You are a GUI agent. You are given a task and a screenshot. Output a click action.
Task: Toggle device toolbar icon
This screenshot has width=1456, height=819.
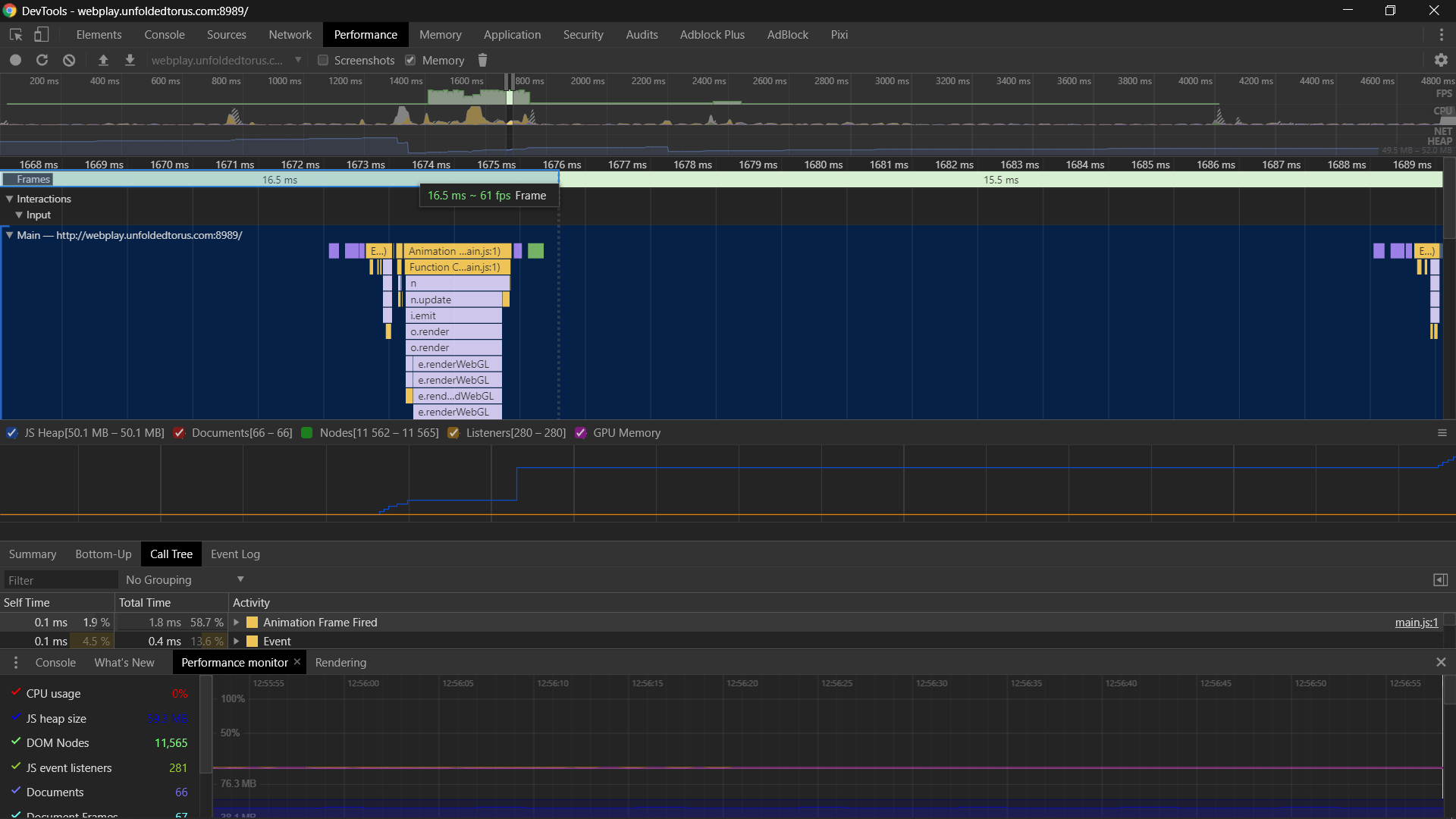click(42, 35)
